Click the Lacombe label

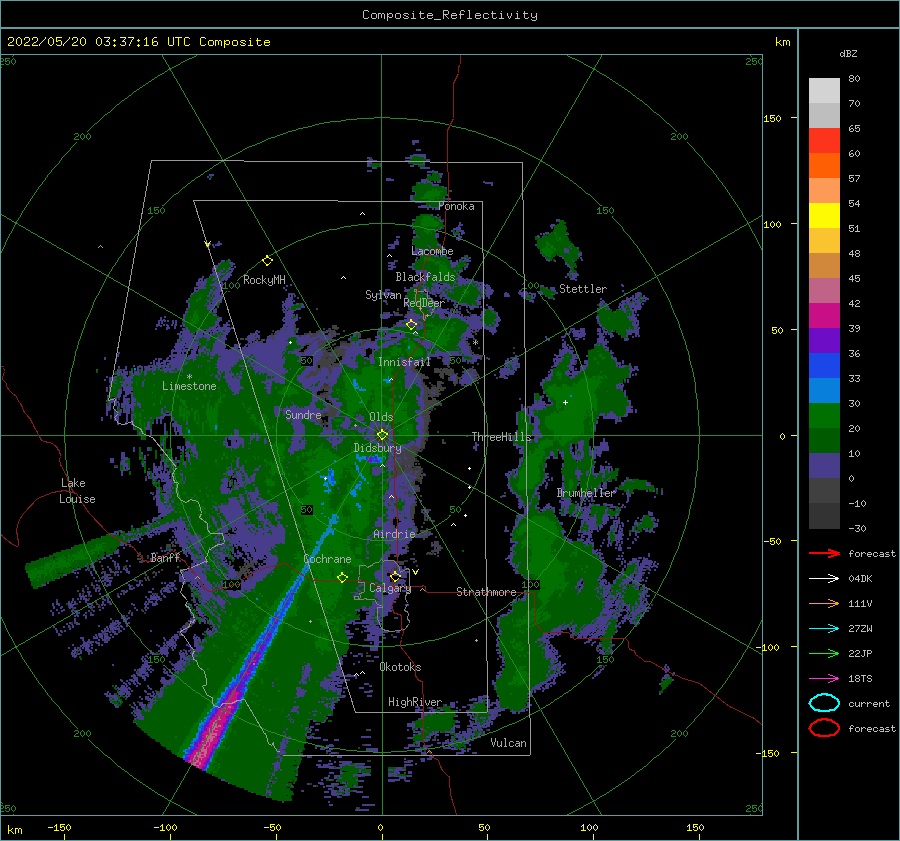pos(432,251)
